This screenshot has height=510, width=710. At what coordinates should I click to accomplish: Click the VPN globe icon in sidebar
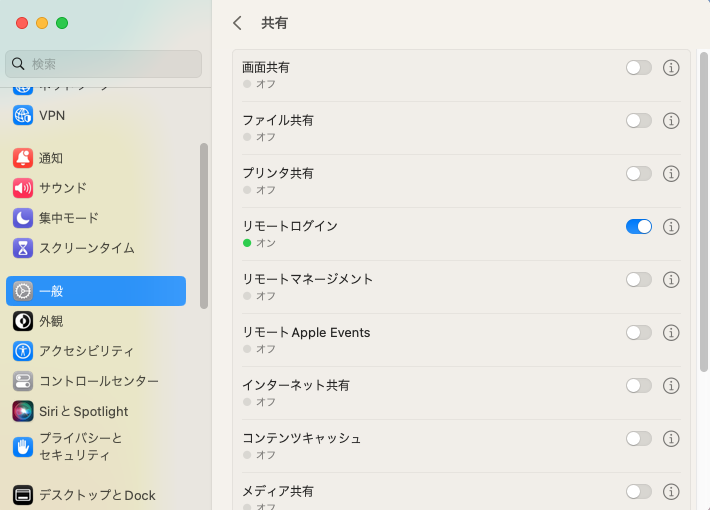pyautogui.click(x=23, y=115)
